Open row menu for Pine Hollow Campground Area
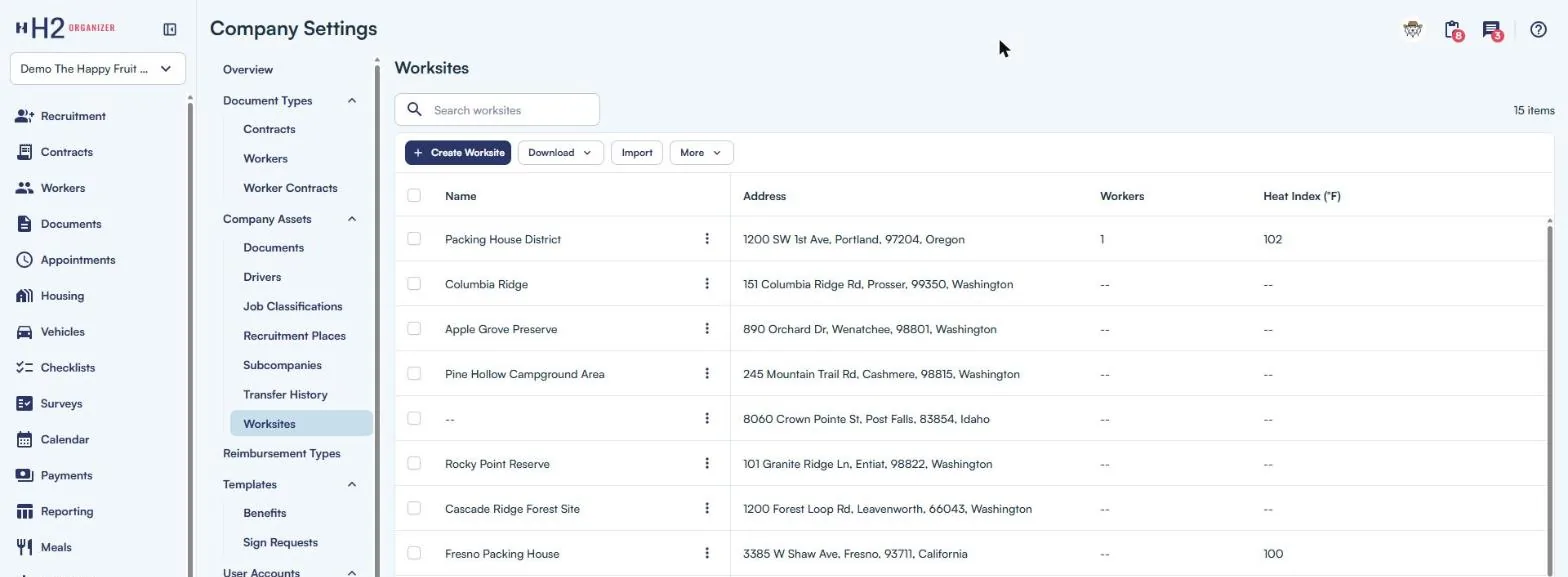This screenshot has height=577, width=1568. pyautogui.click(x=707, y=374)
